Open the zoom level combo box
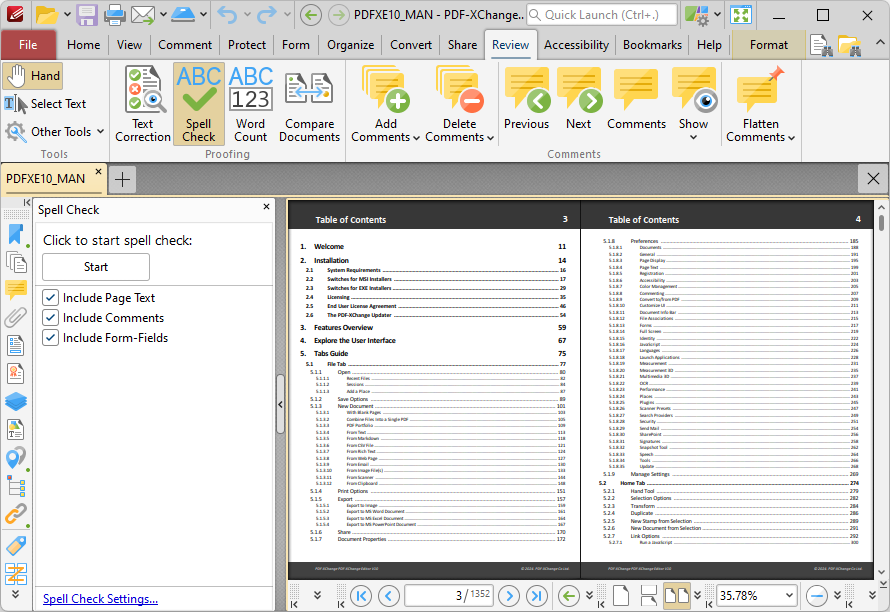This screenshot has width=890, height=612. 756,596
